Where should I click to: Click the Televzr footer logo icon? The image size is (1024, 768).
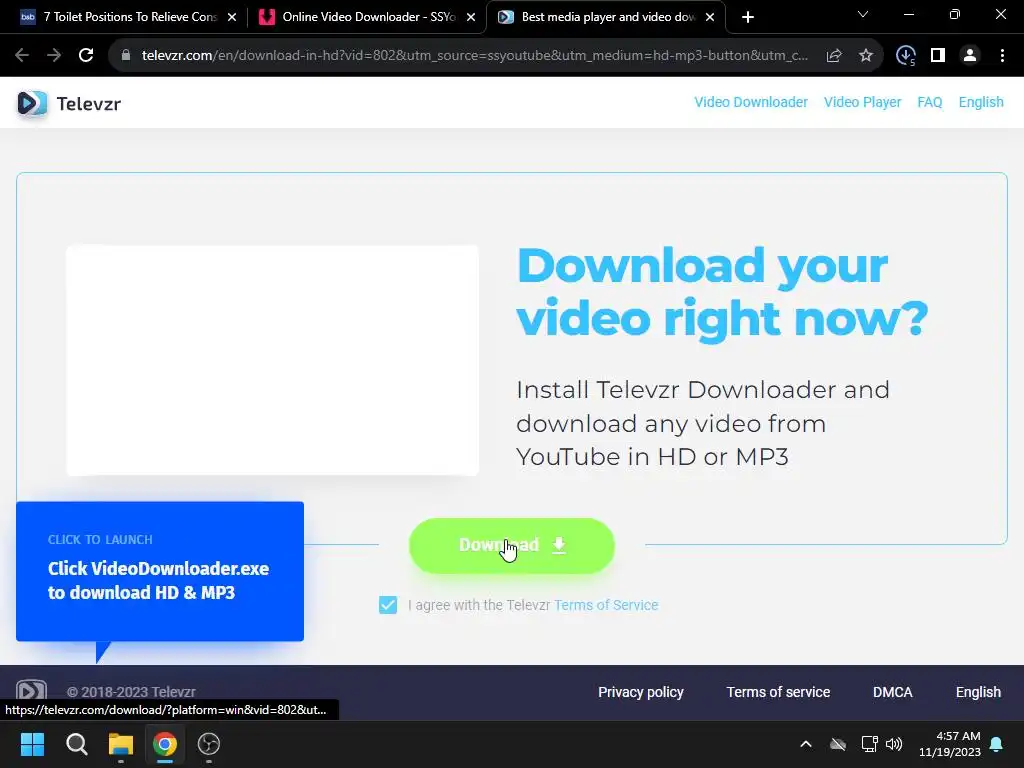(x=31, y=691)
